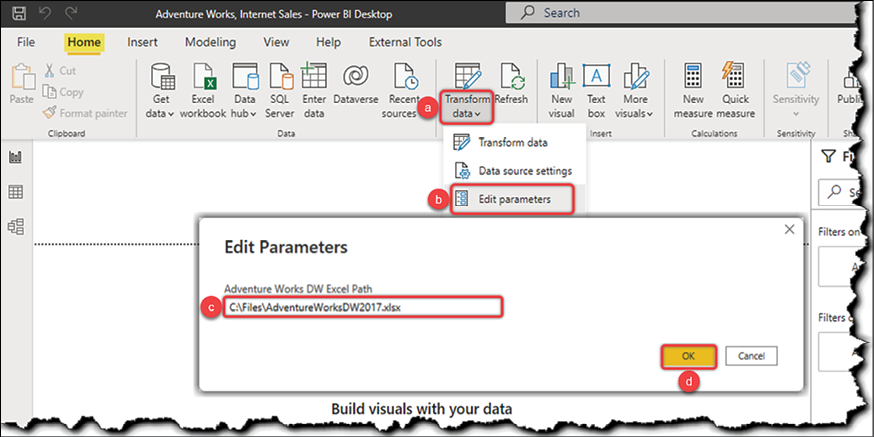
Task: Click the Save icon in title bar
Action: 19,13
